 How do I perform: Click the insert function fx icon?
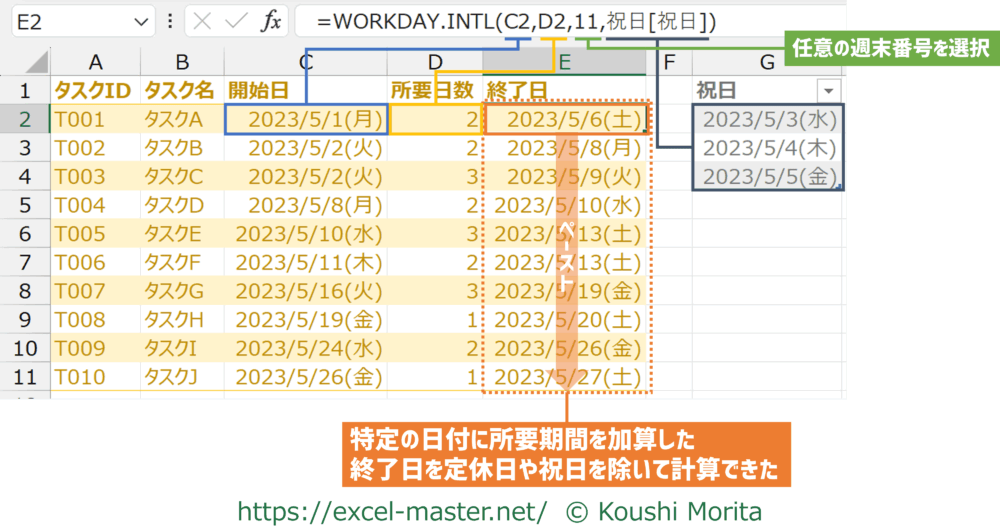click(271, 22)
